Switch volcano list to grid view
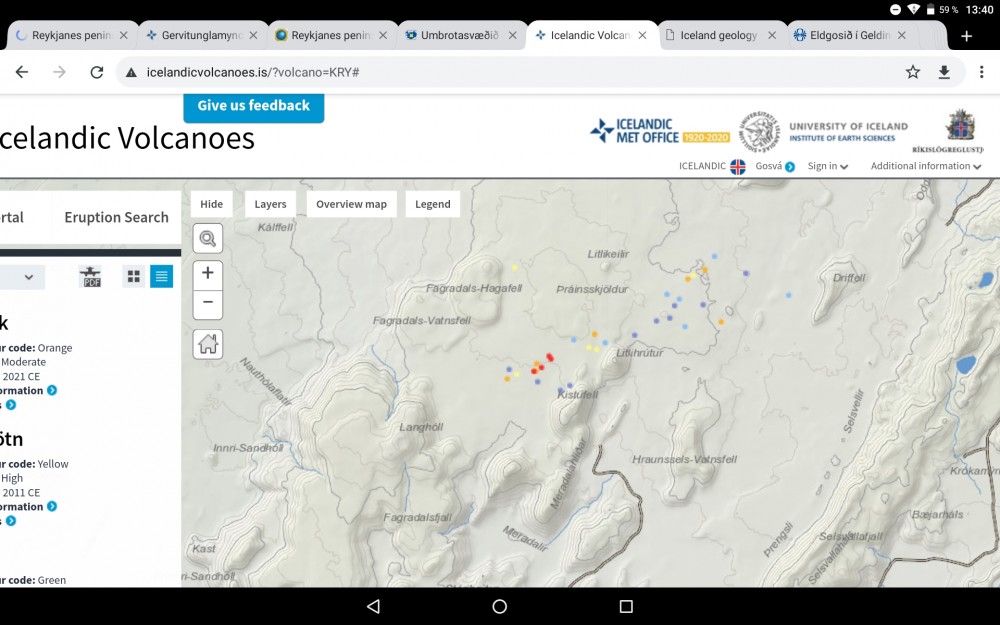The height and width of the screenshot is (625, 1000). 134,277
